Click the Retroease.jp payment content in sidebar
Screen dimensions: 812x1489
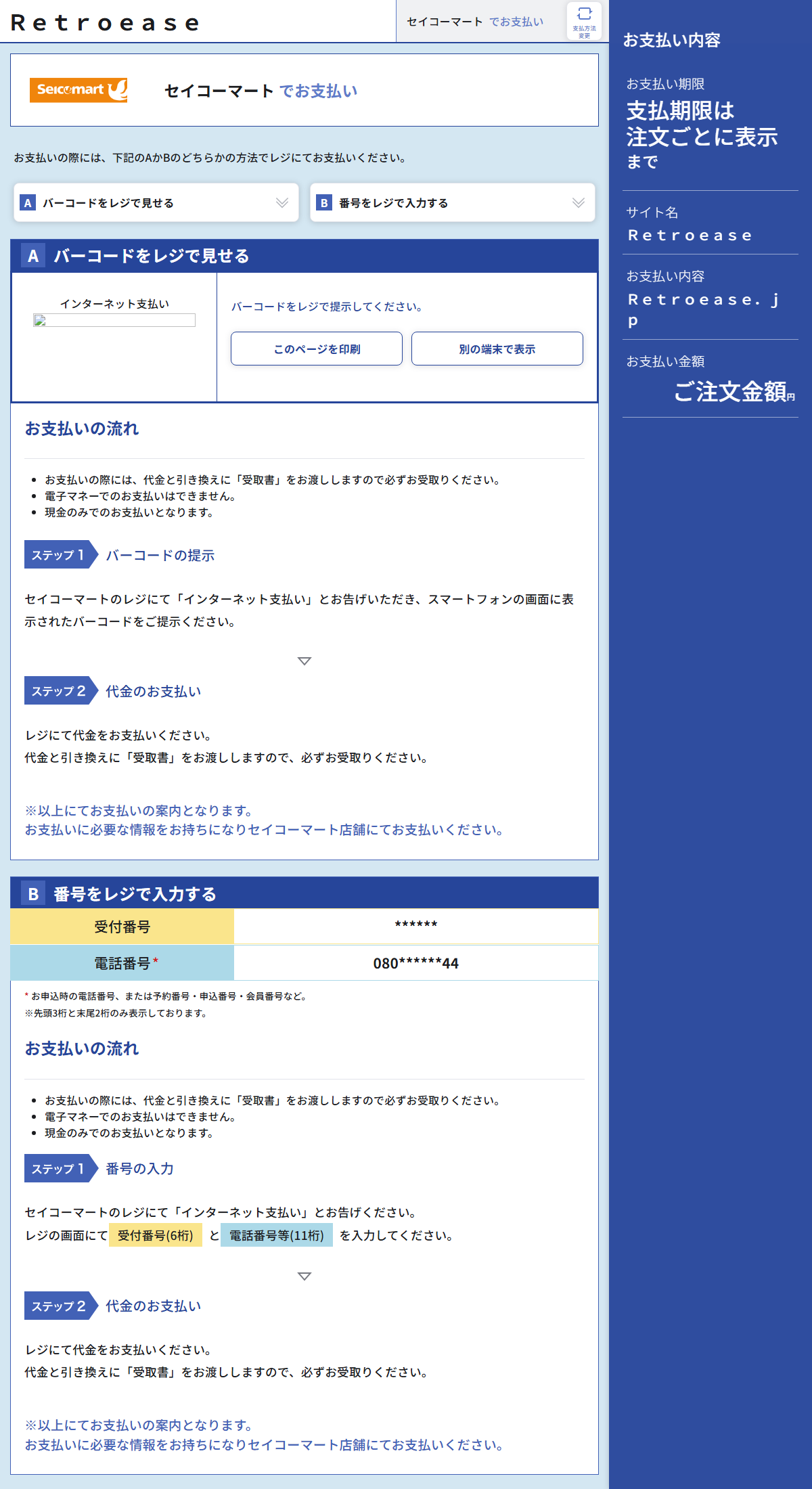coord(704,309)
